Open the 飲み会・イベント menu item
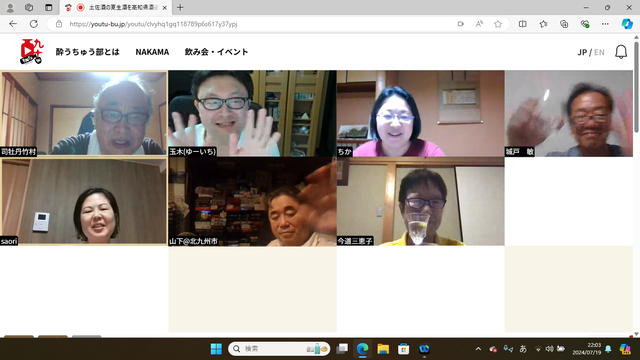Viewport: 640px width, 360px height. pyautogui.click(x=216, y=52)
